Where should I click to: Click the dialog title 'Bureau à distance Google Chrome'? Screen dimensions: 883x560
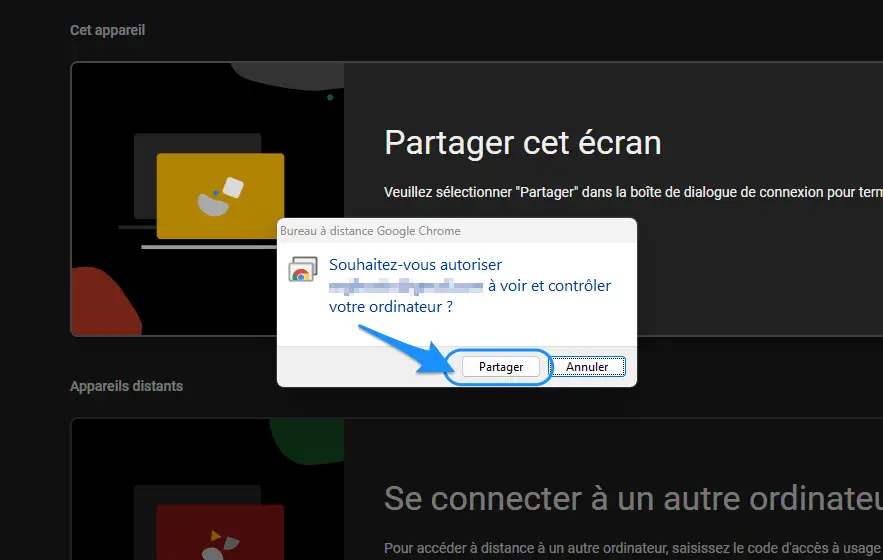[370, 231]
